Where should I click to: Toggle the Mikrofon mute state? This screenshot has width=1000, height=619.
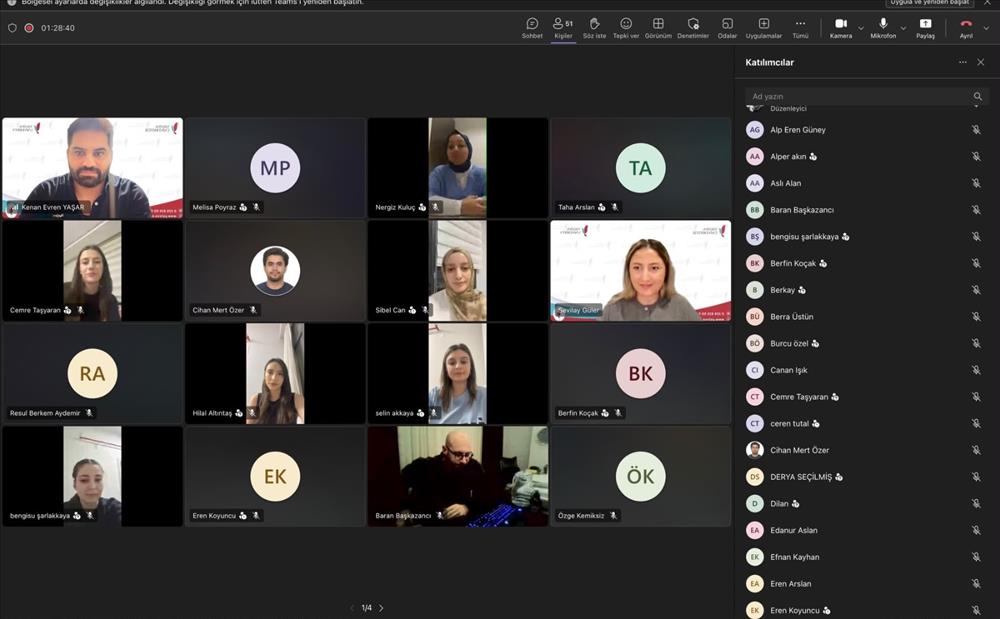(x=883, y=27)
